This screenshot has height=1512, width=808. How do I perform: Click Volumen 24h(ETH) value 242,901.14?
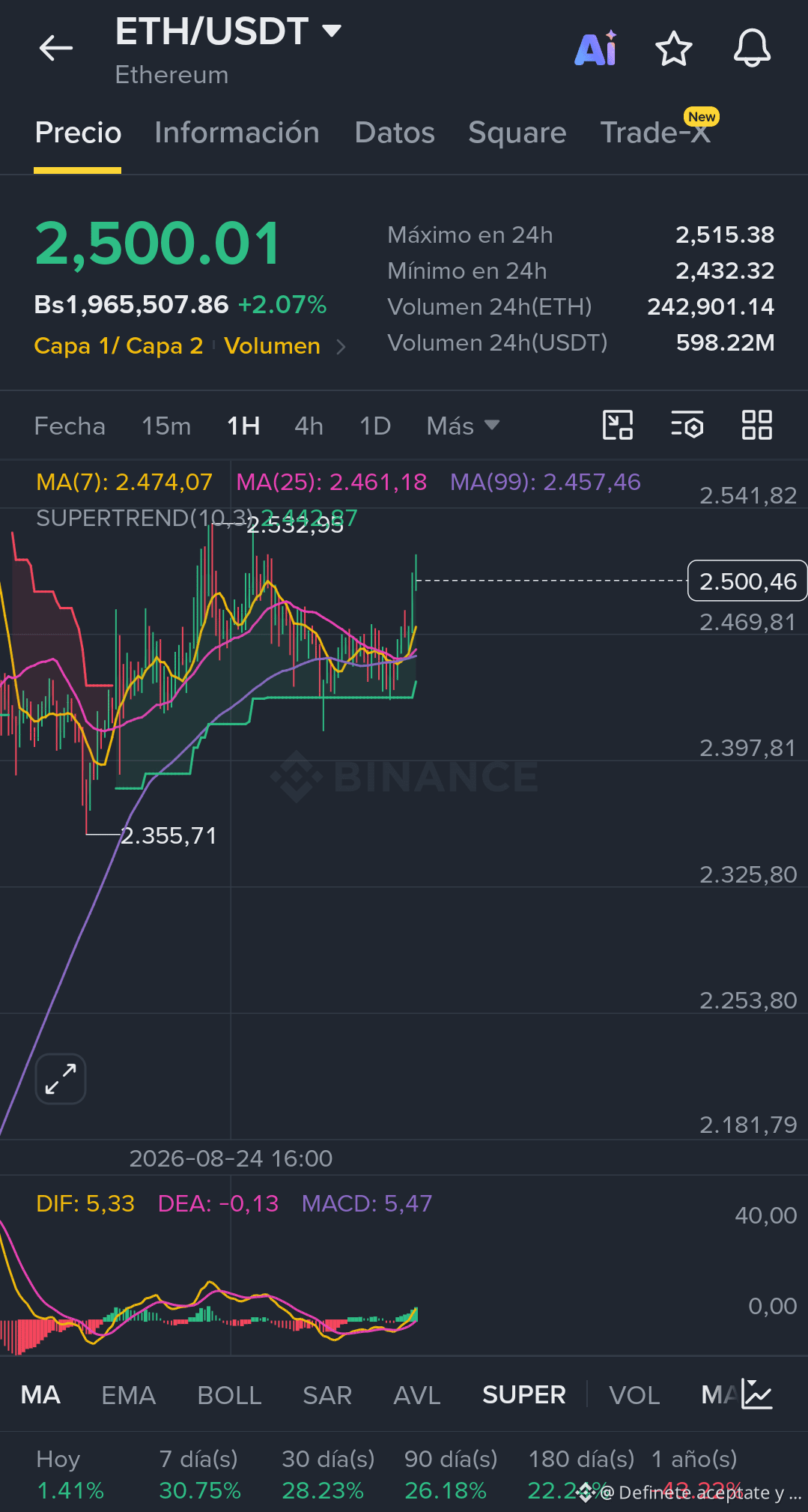pyautogui.click(x=711, y=306)
